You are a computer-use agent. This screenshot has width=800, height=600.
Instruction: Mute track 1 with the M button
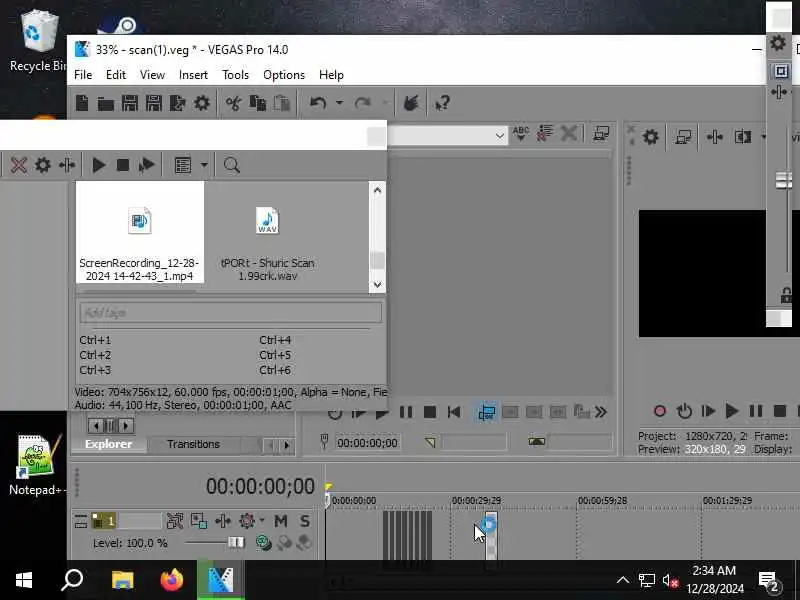281,521
